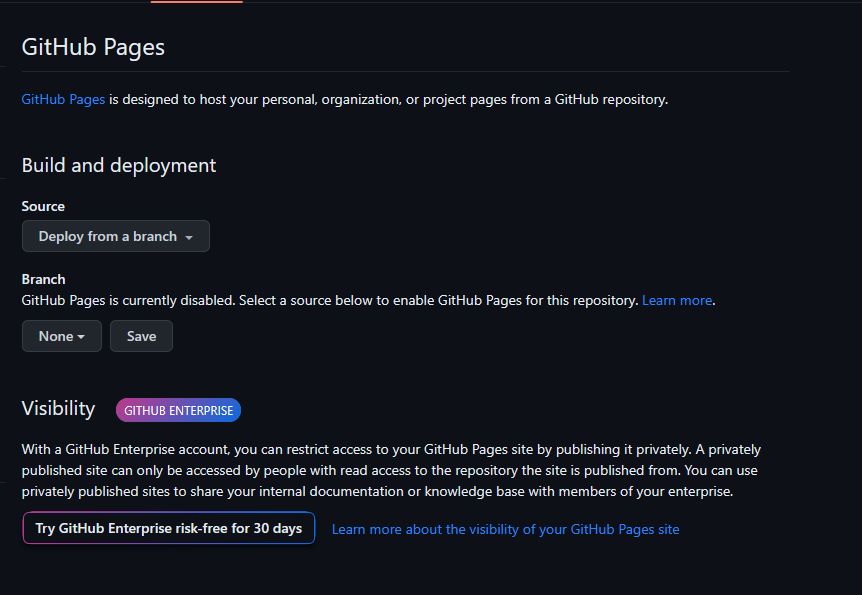This screenshot has width=862, height=595.
Task: Click the caret arrow next to None
Action: 81,337
